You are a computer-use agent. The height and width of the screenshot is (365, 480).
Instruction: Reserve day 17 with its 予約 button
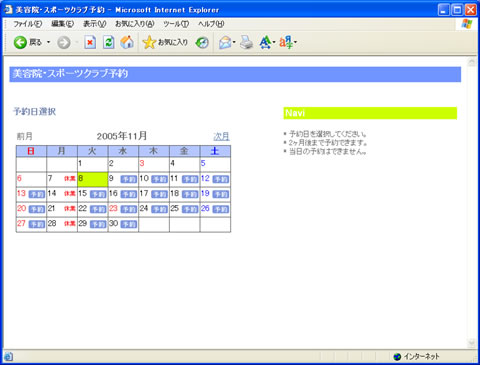pos(159,194)
